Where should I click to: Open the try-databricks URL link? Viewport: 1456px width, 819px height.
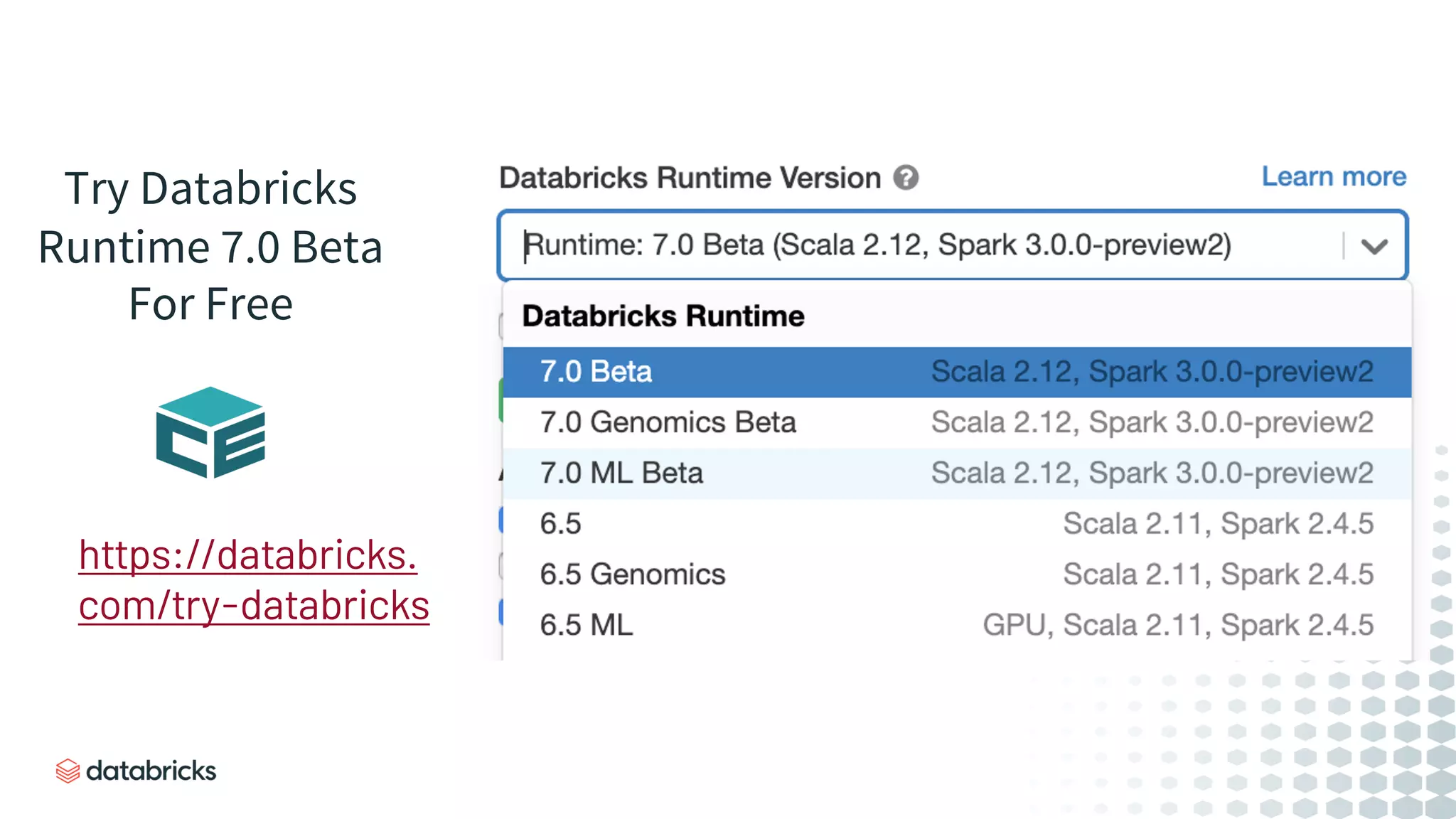click(x=254, y=580)
